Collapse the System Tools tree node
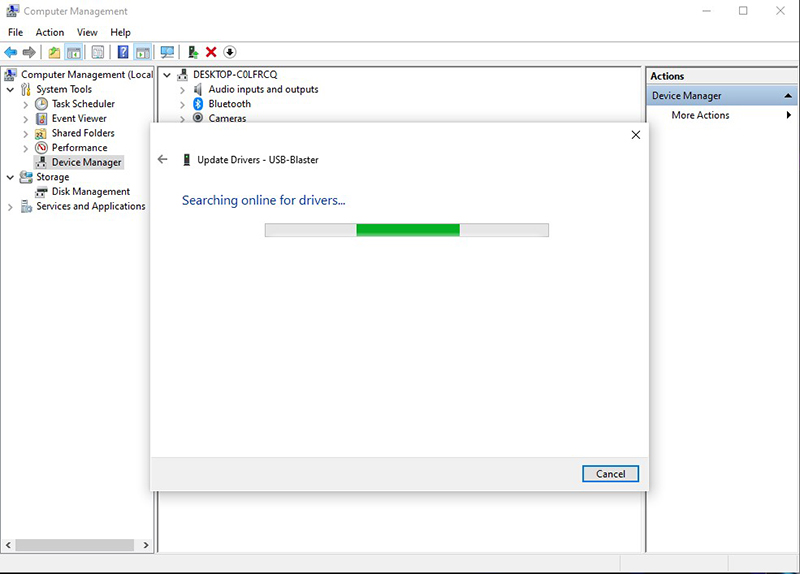The width and height of the screenshot is (800, 574). 11,89
